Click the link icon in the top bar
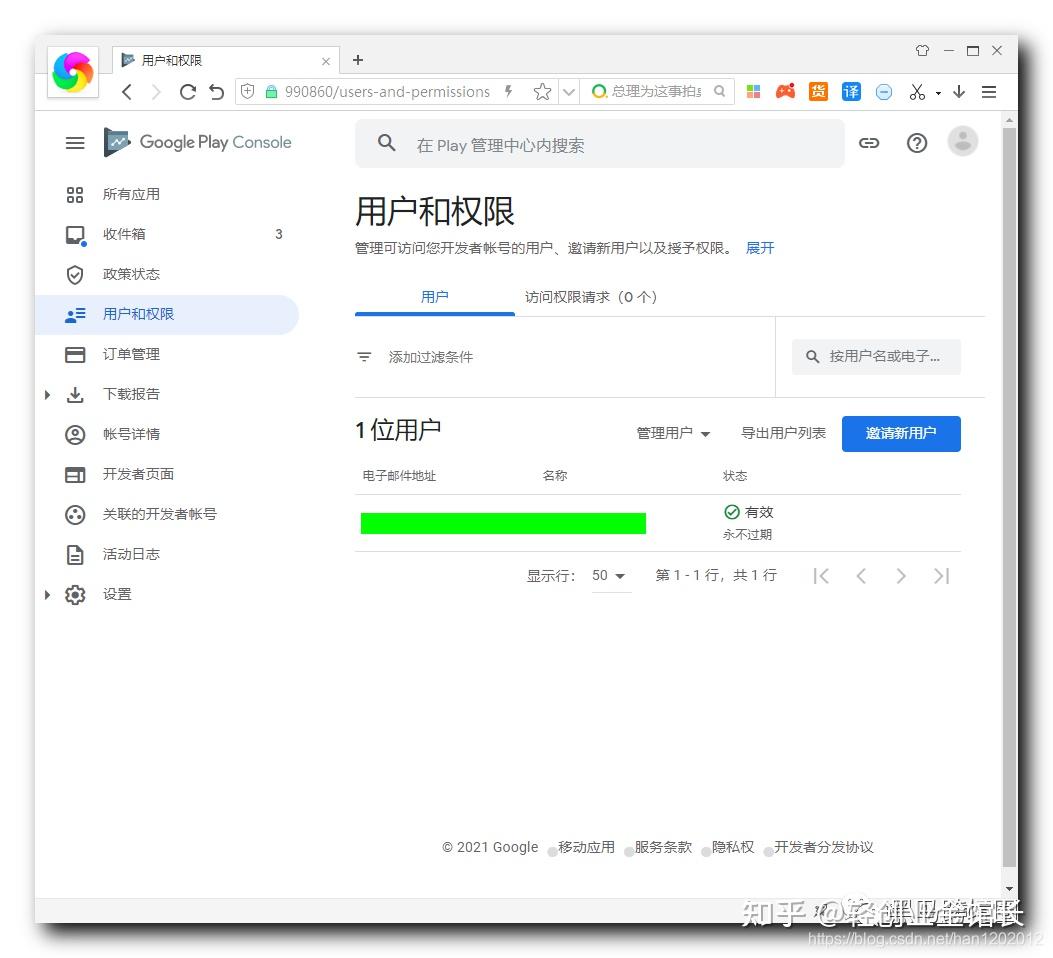Image resolution: width=1053 pixels, height=958 pixels. (868, 143)
